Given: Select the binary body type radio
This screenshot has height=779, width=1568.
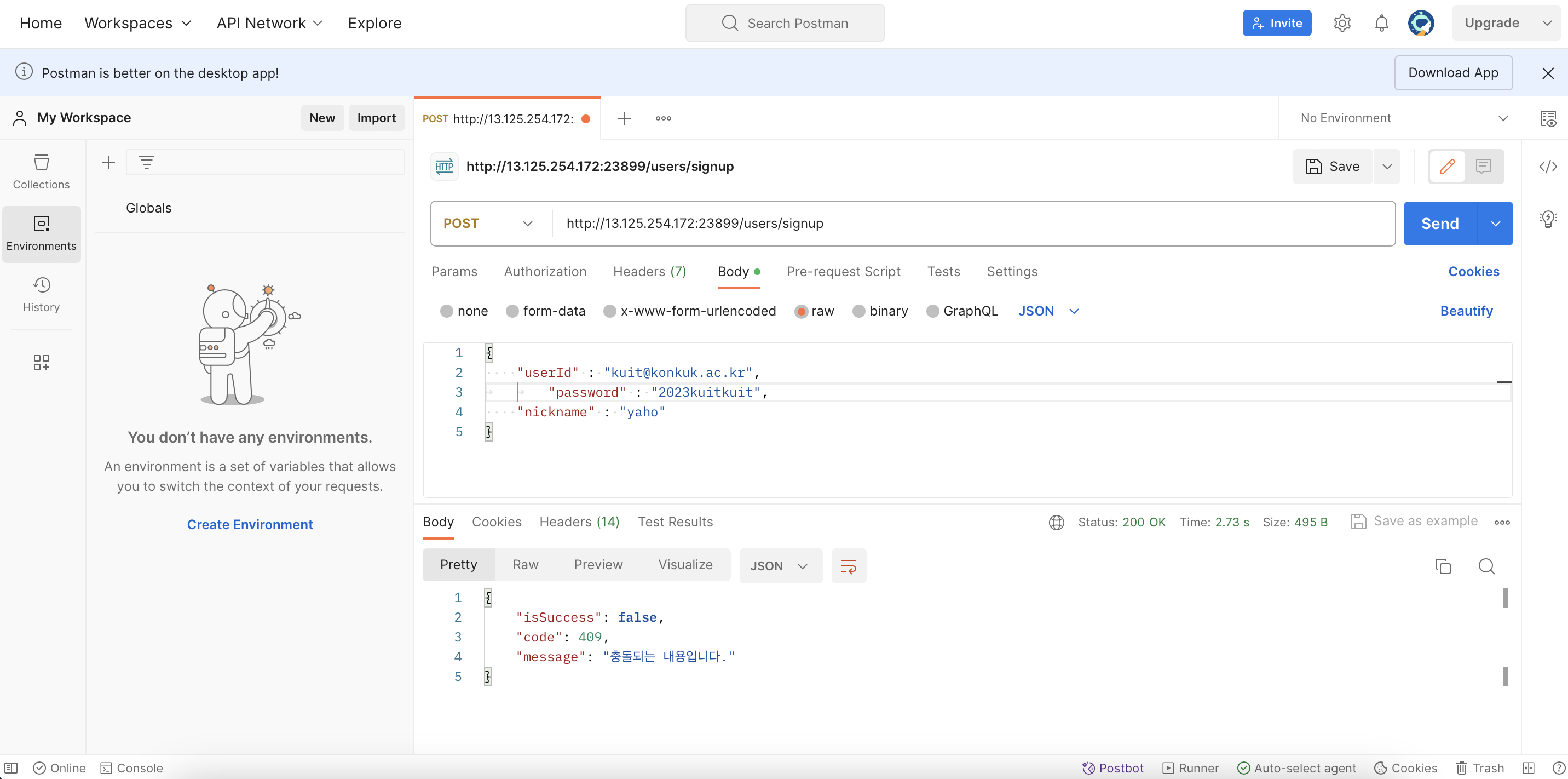Looking at the screenshot, I should 858,311.
